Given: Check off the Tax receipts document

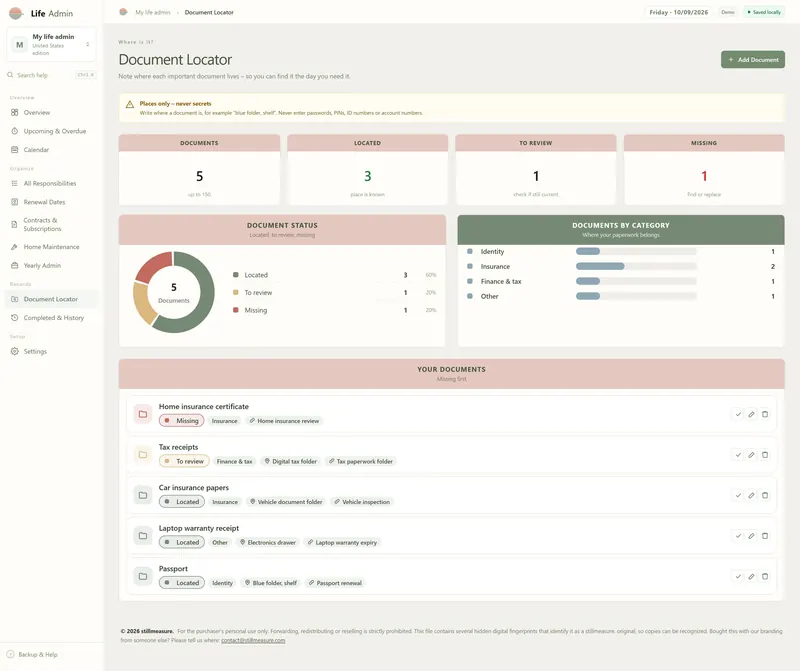Looking at the screenshot, I should tap(738, 455).
